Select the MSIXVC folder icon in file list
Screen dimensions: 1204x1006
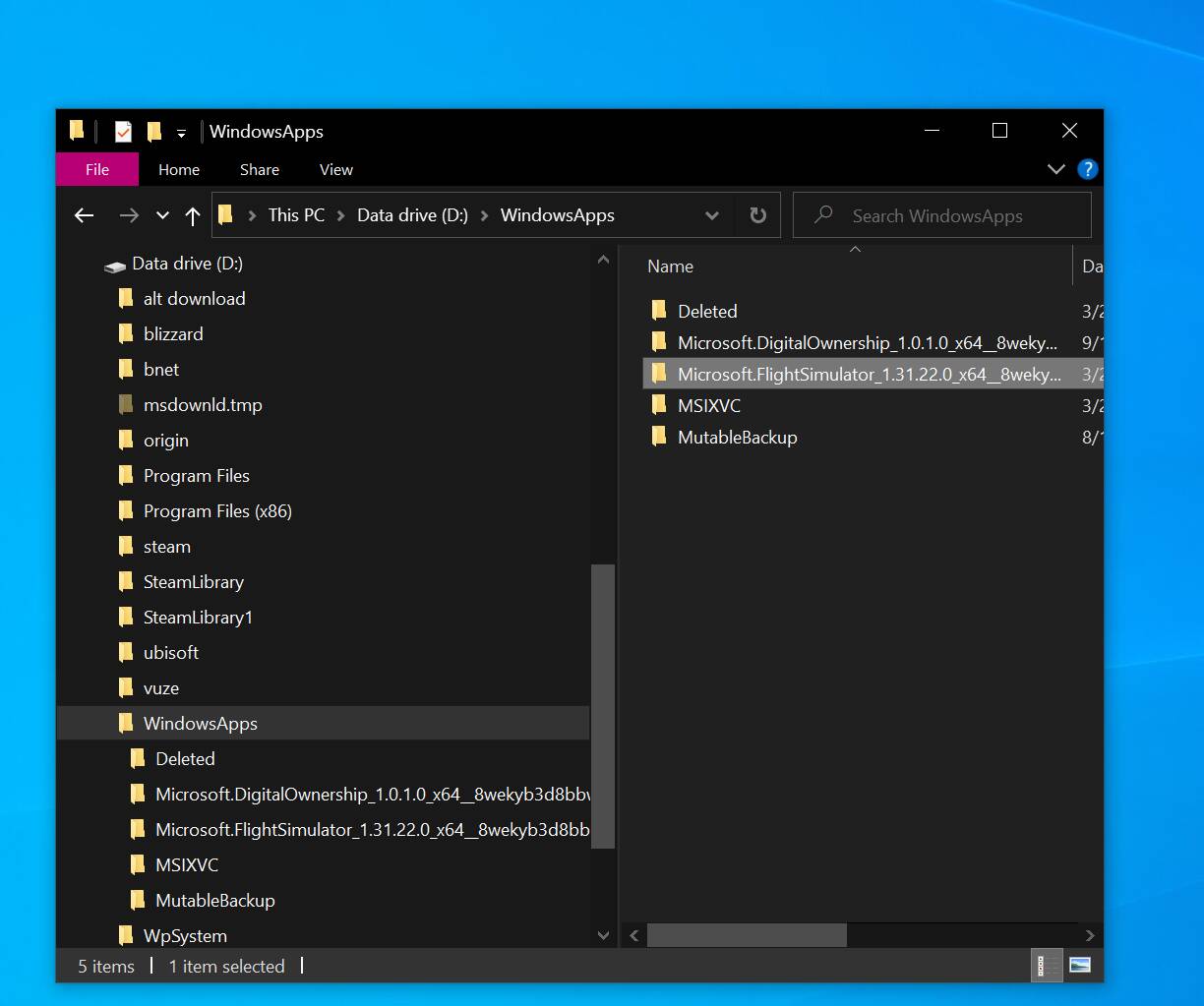(659, 405)
